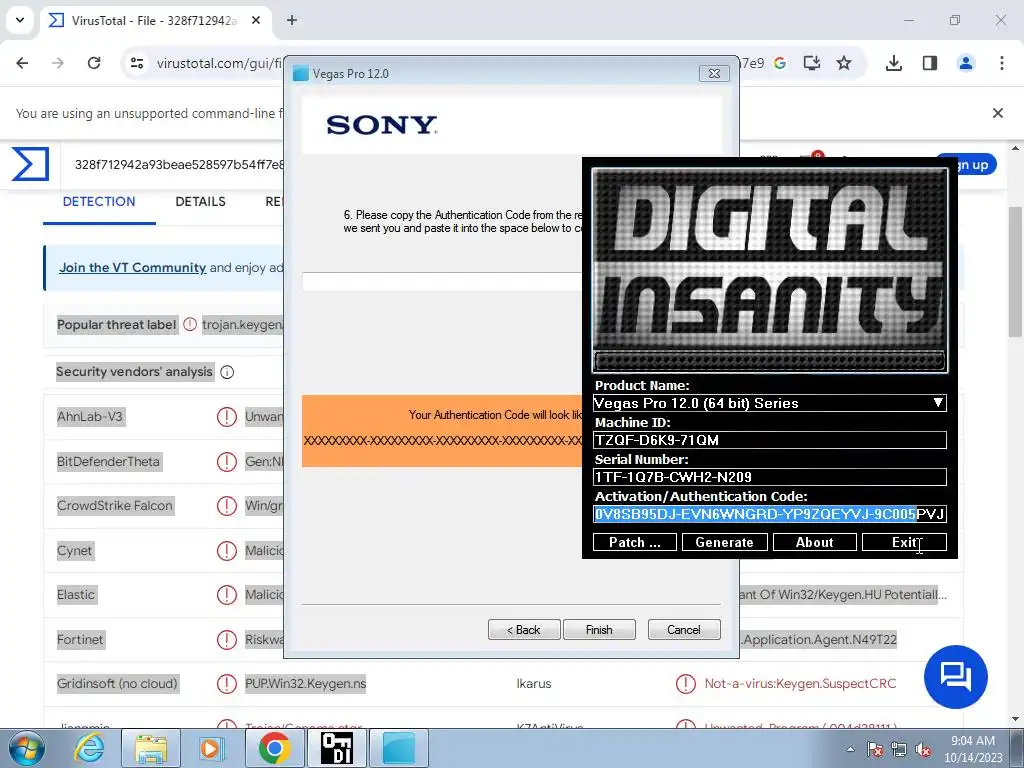The width and height of the screenshot is (1024, 768).
Task: Toggle Chrome side panel
Action: (x=930, y=63)
